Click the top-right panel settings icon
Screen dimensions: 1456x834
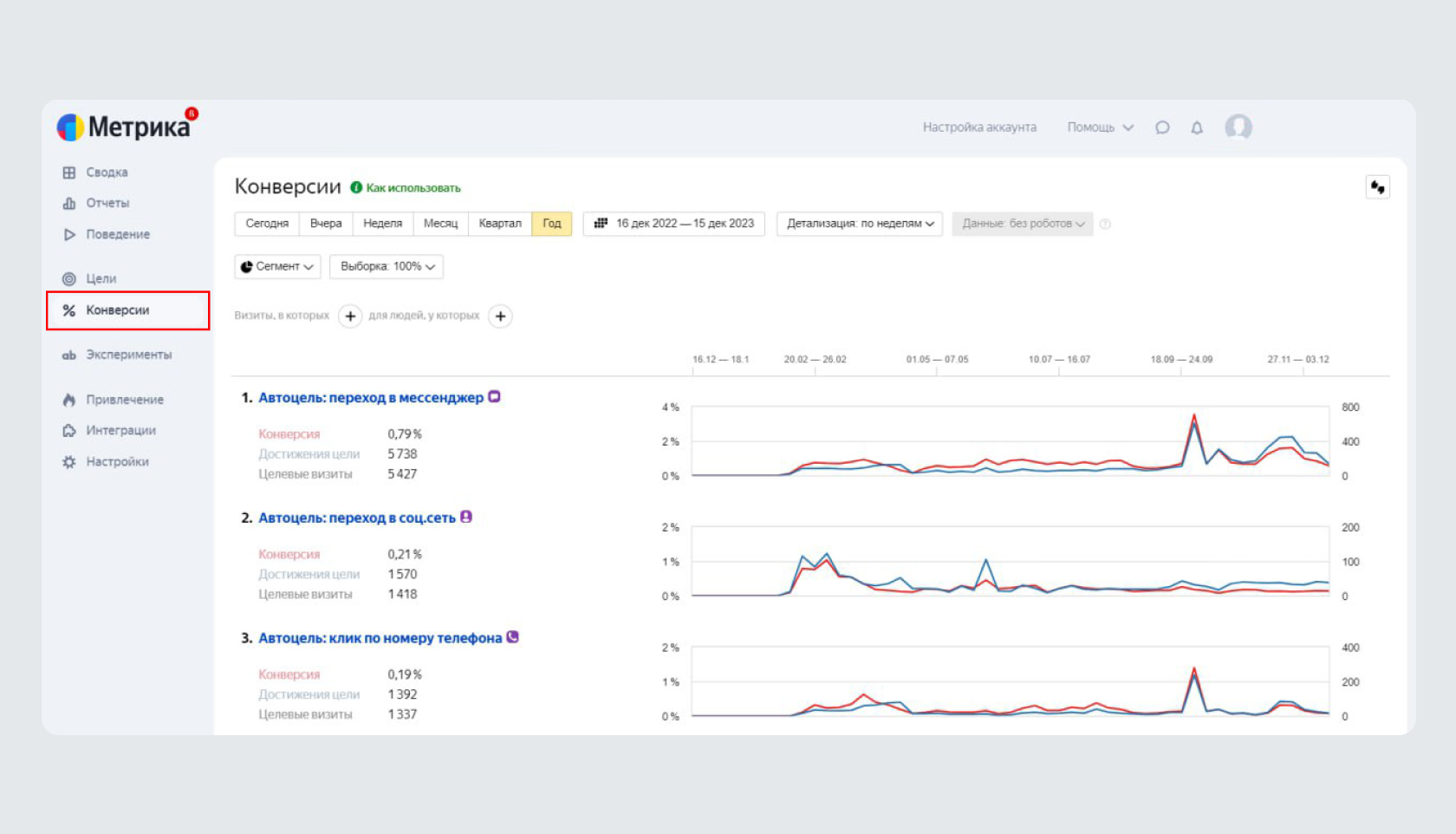[x=1377, y=187]
